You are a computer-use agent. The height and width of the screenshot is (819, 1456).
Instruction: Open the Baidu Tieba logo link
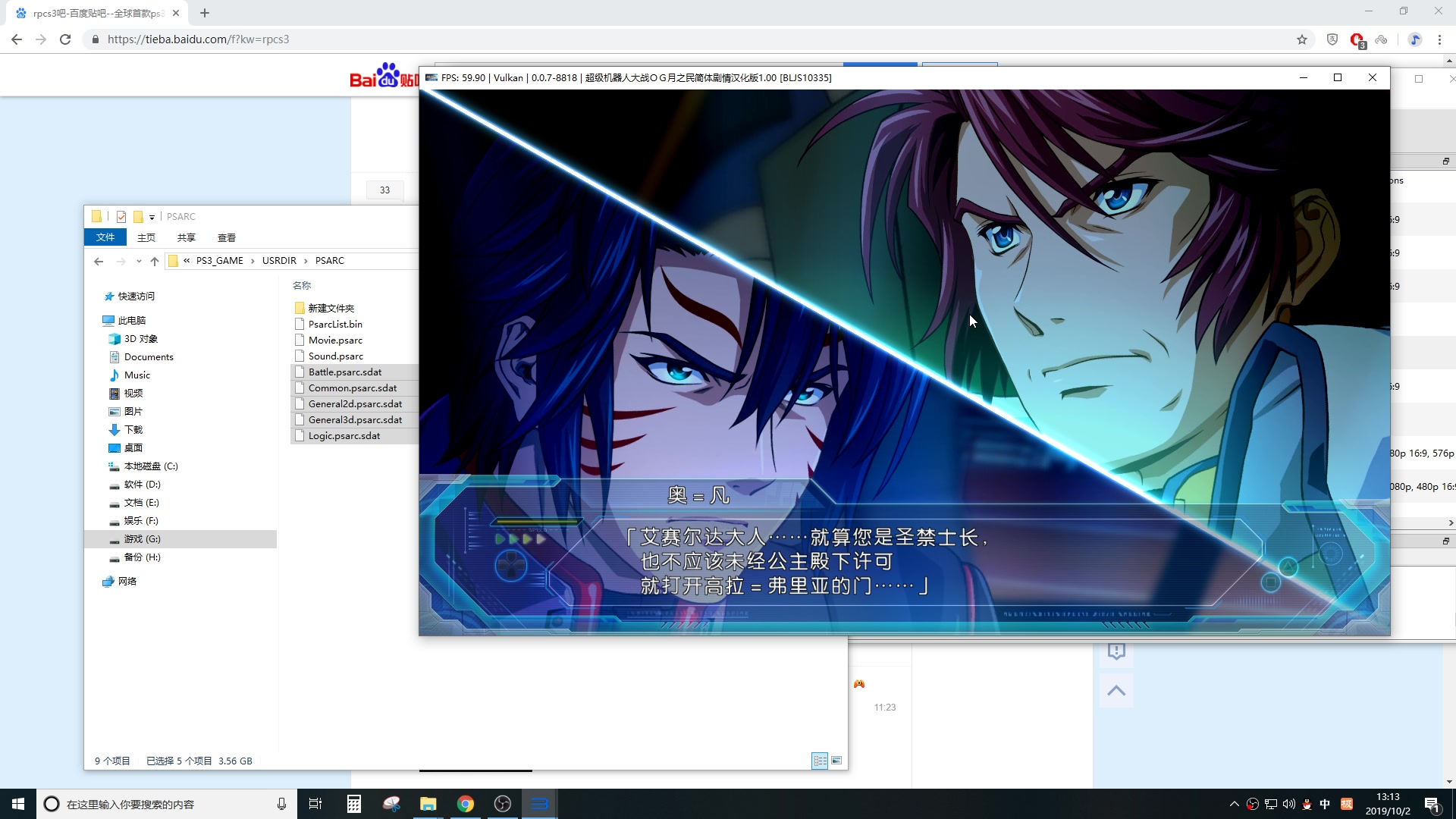(384, 75)
